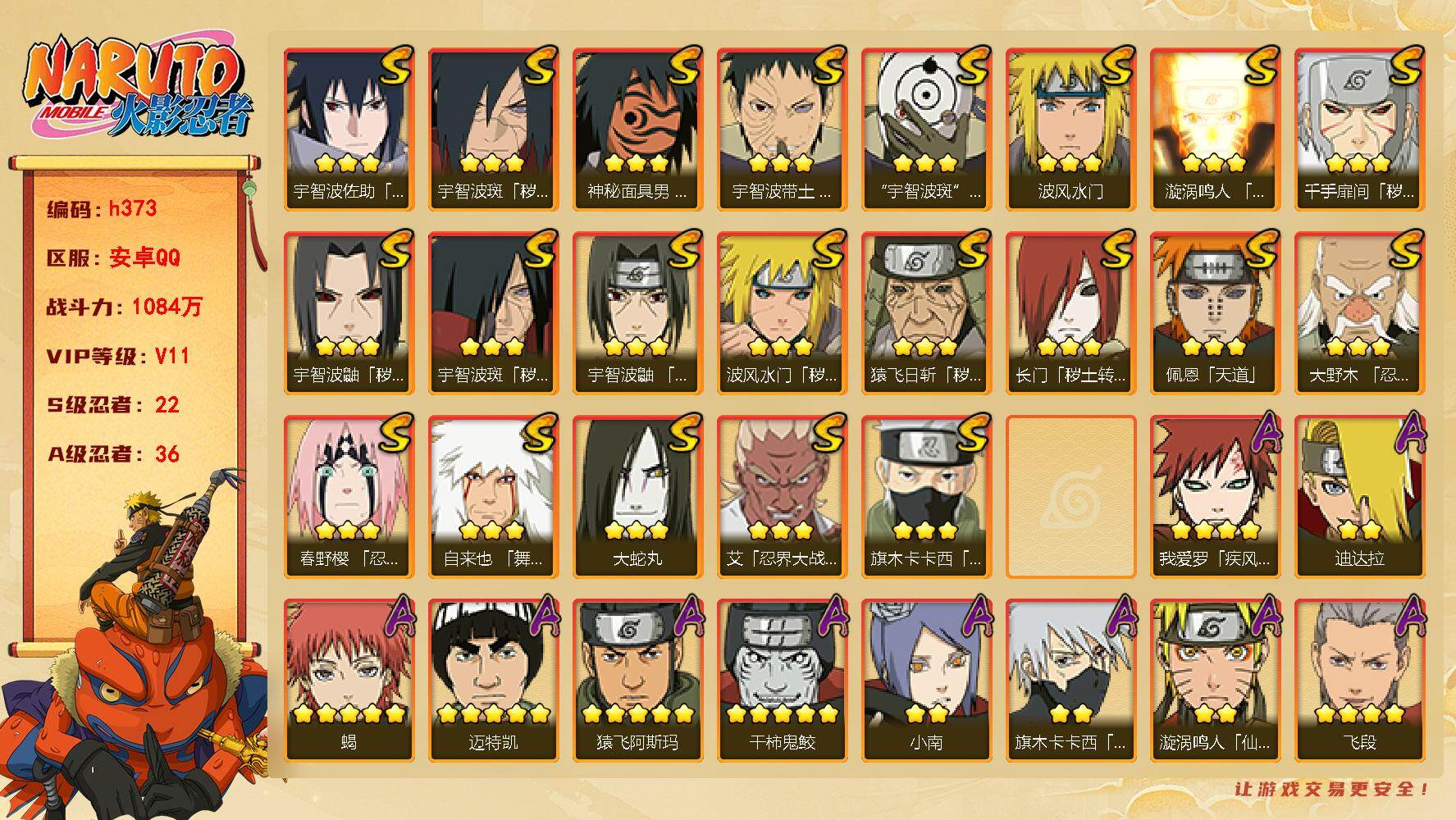Click the S badge on 宇智波佐助 card
Screen dimensions: 1456x820
pos(394,66)
